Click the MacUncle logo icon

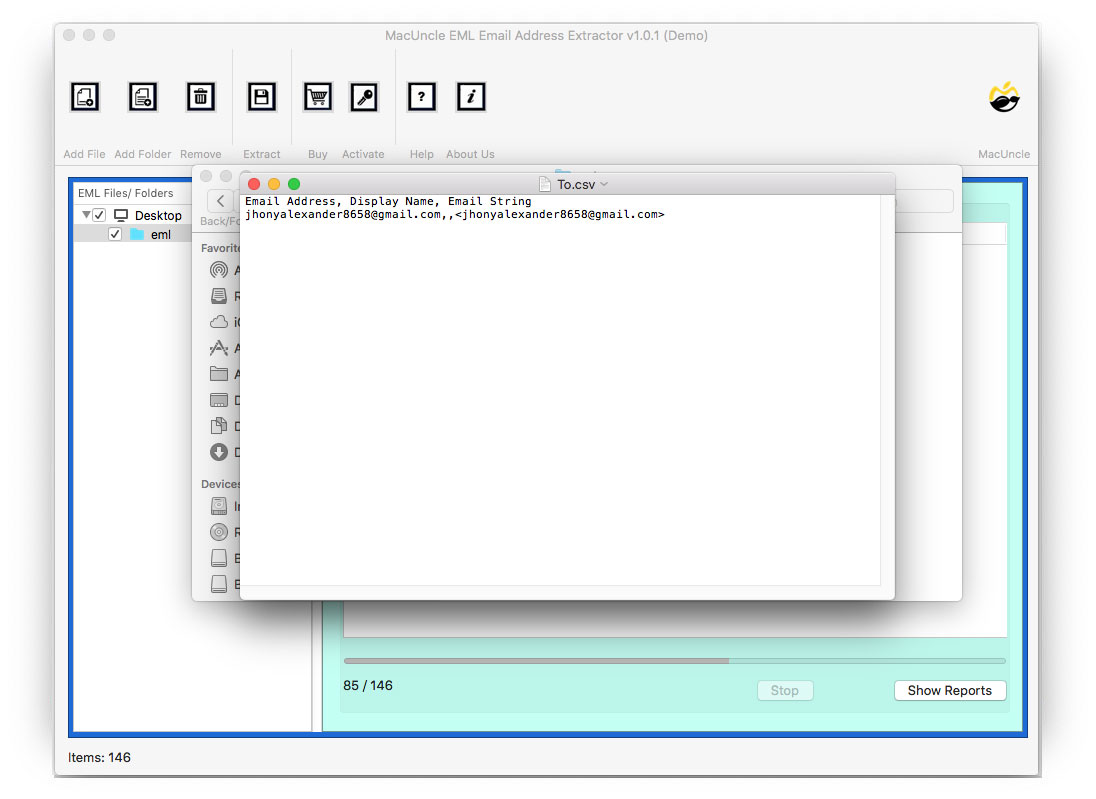coord(1004,97)
